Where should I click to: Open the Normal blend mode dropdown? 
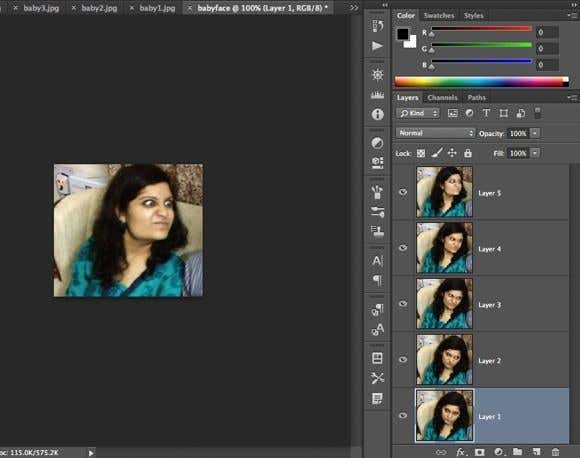click(435, 133)
